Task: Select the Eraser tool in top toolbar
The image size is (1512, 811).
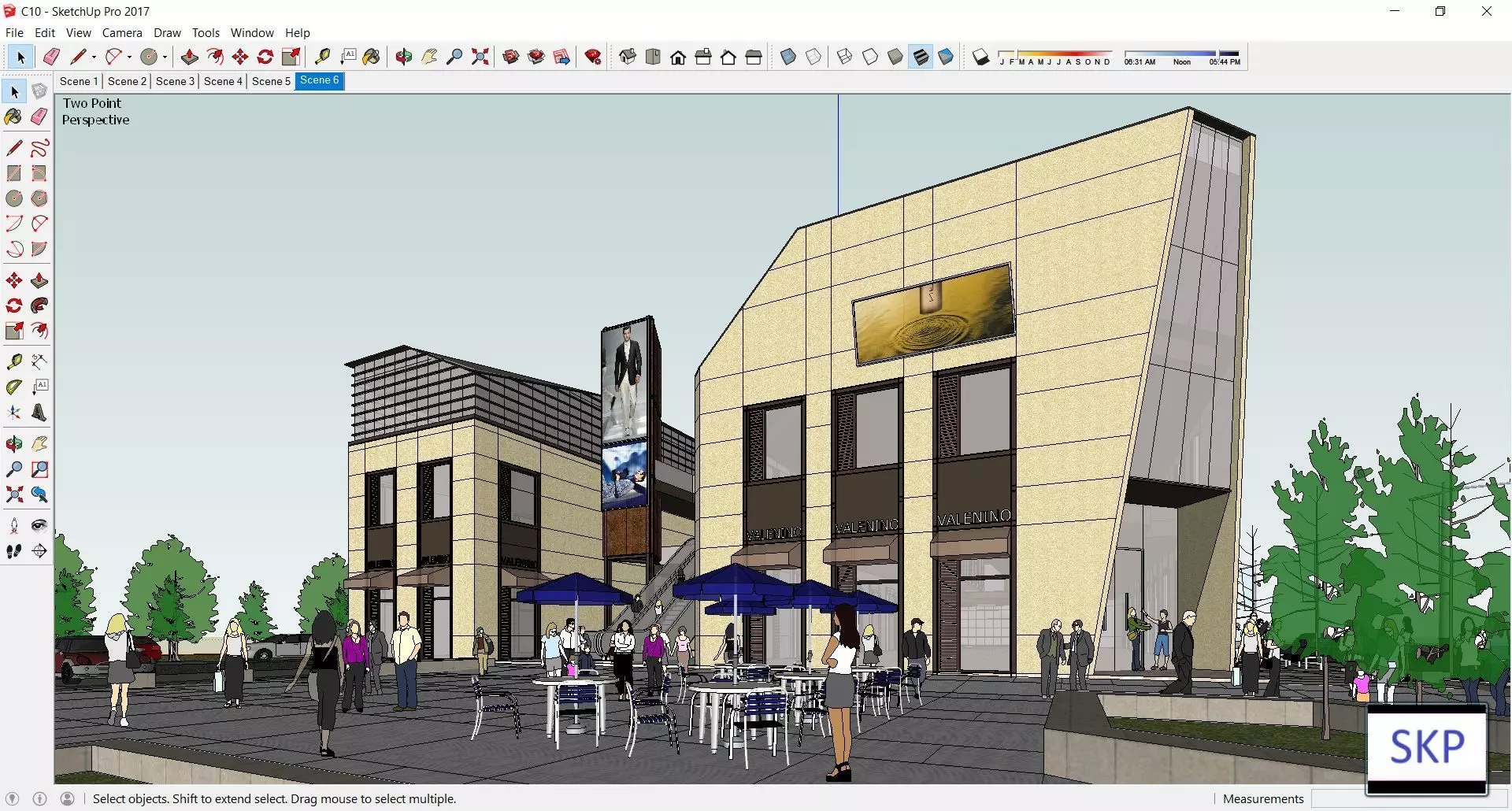Action: [52, 57]
